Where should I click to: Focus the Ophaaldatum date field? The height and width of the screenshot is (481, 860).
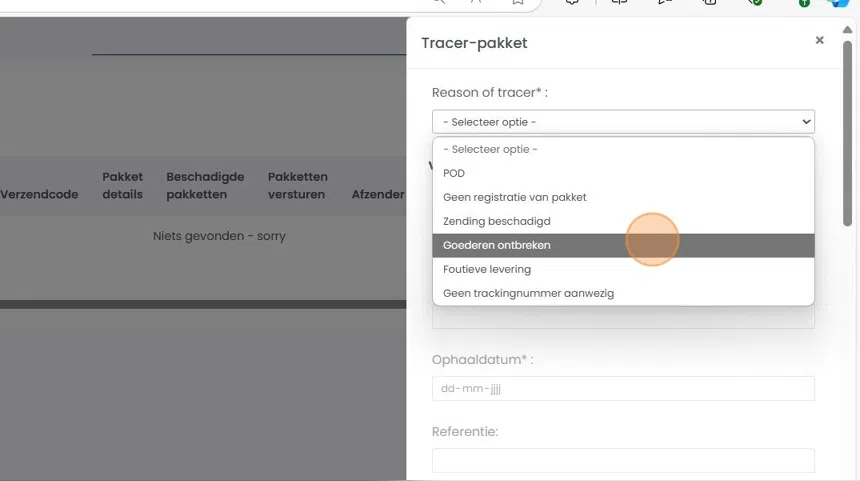pyautogui.click(x=623, y=389)
